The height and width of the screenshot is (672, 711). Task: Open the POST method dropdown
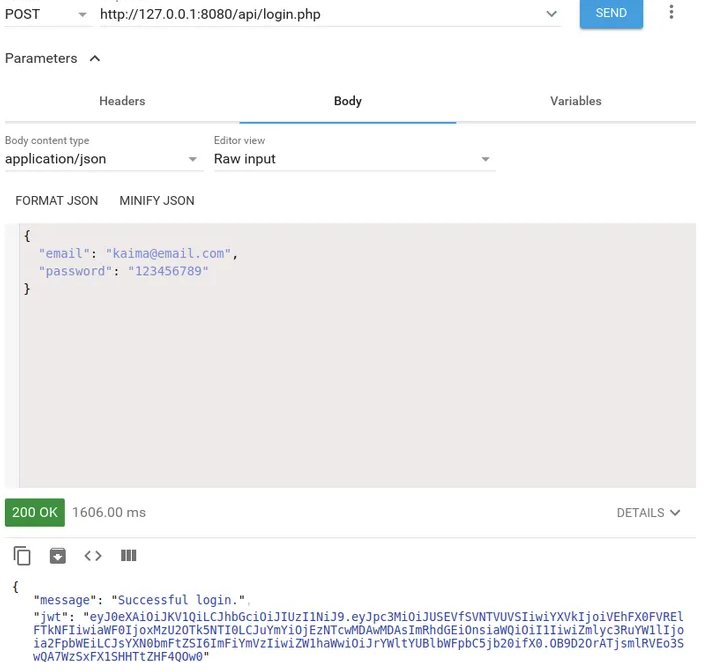click(x=46, y=14)
